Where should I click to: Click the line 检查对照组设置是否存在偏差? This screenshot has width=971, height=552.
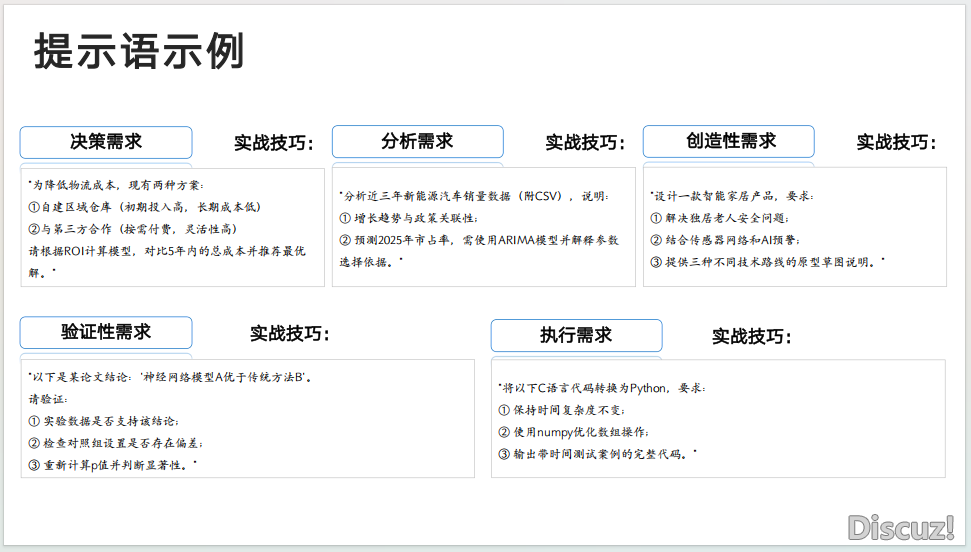click(116, 443)
